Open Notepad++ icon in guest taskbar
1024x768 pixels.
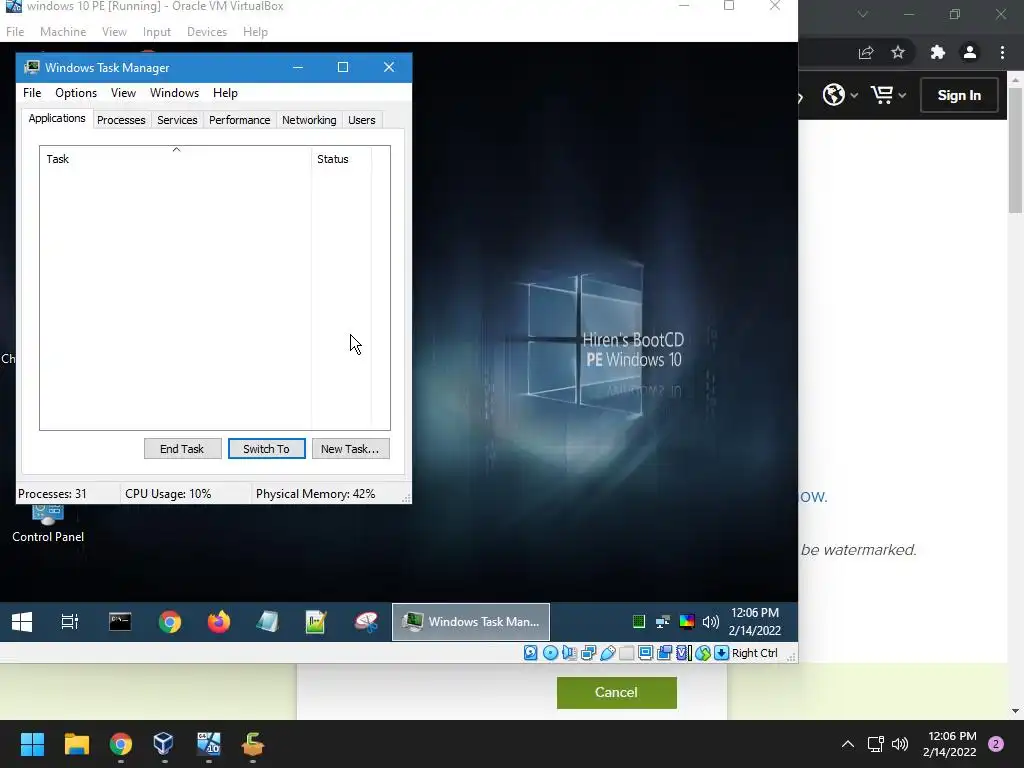click(316, 622)
